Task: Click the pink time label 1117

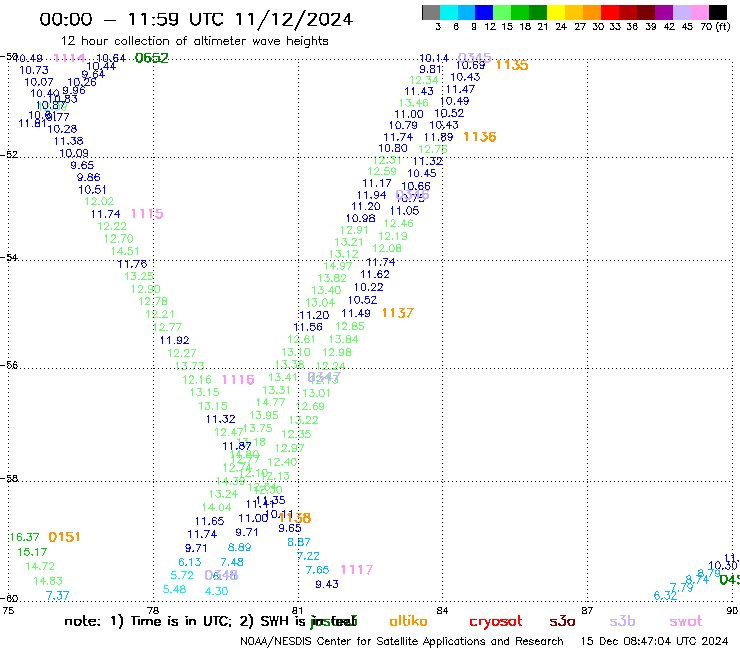Action: [x=356, y=570]
